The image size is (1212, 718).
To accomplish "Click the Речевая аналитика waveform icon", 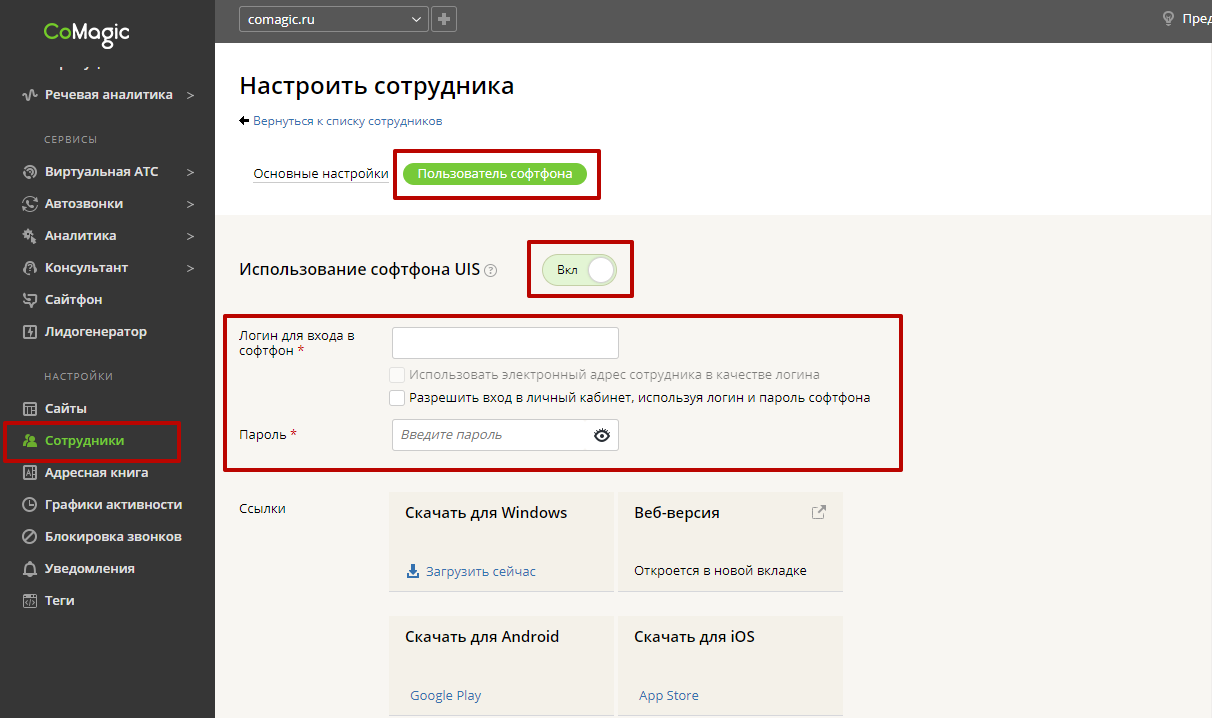I will pyautogui.click(x=30, y=95).
